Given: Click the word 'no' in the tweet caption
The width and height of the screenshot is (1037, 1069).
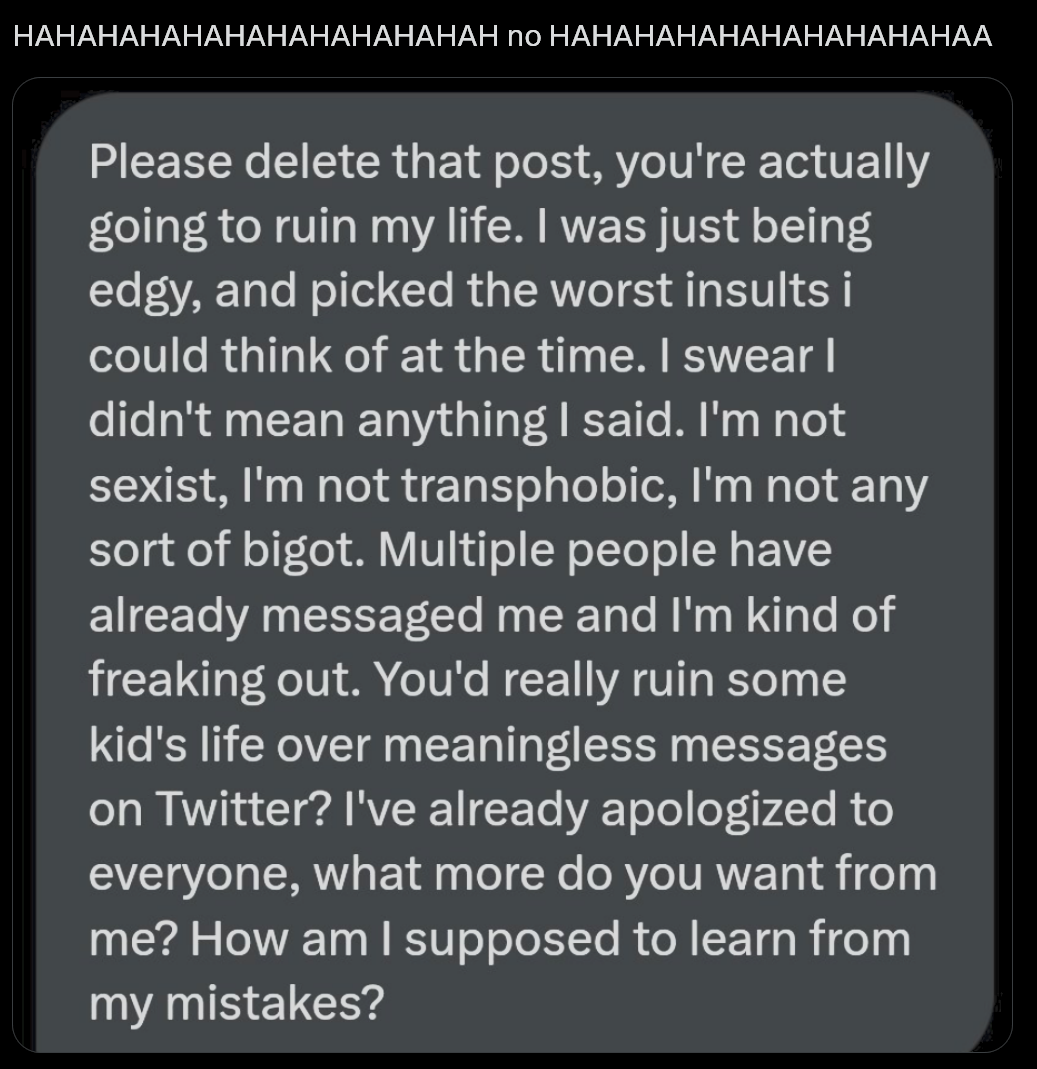Looking at the screenshot, I should point(523,36).
